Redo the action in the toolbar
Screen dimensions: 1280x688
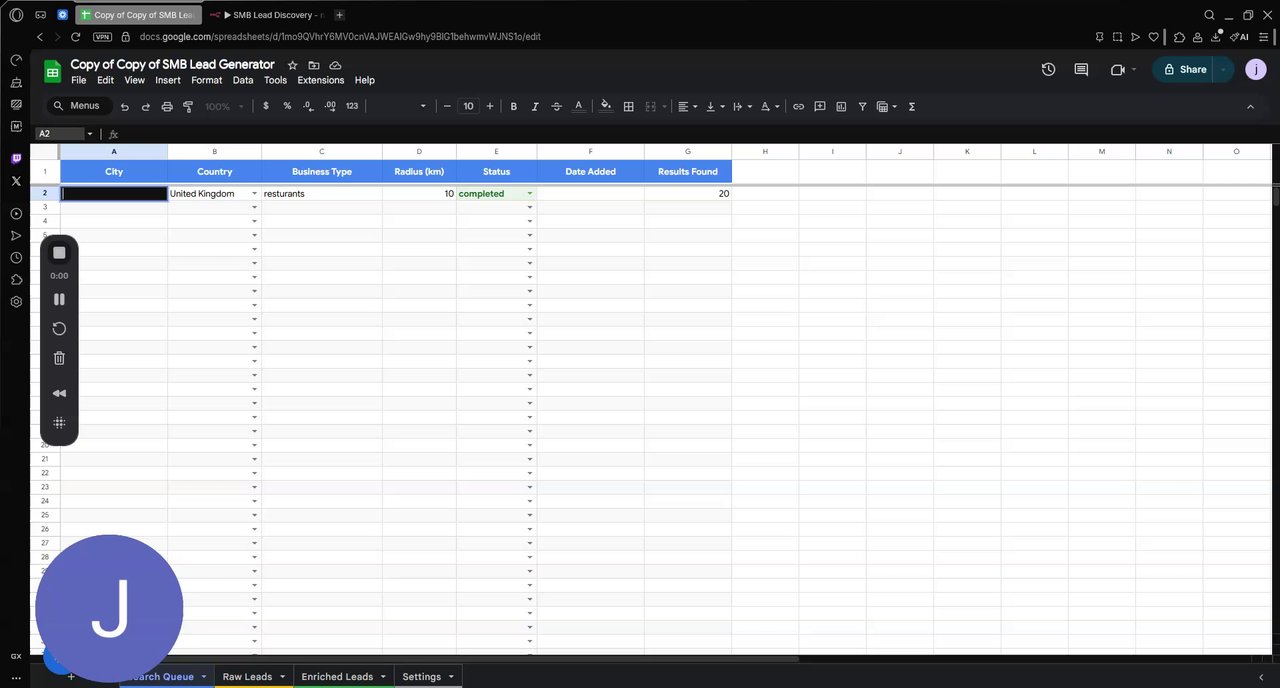146,106
